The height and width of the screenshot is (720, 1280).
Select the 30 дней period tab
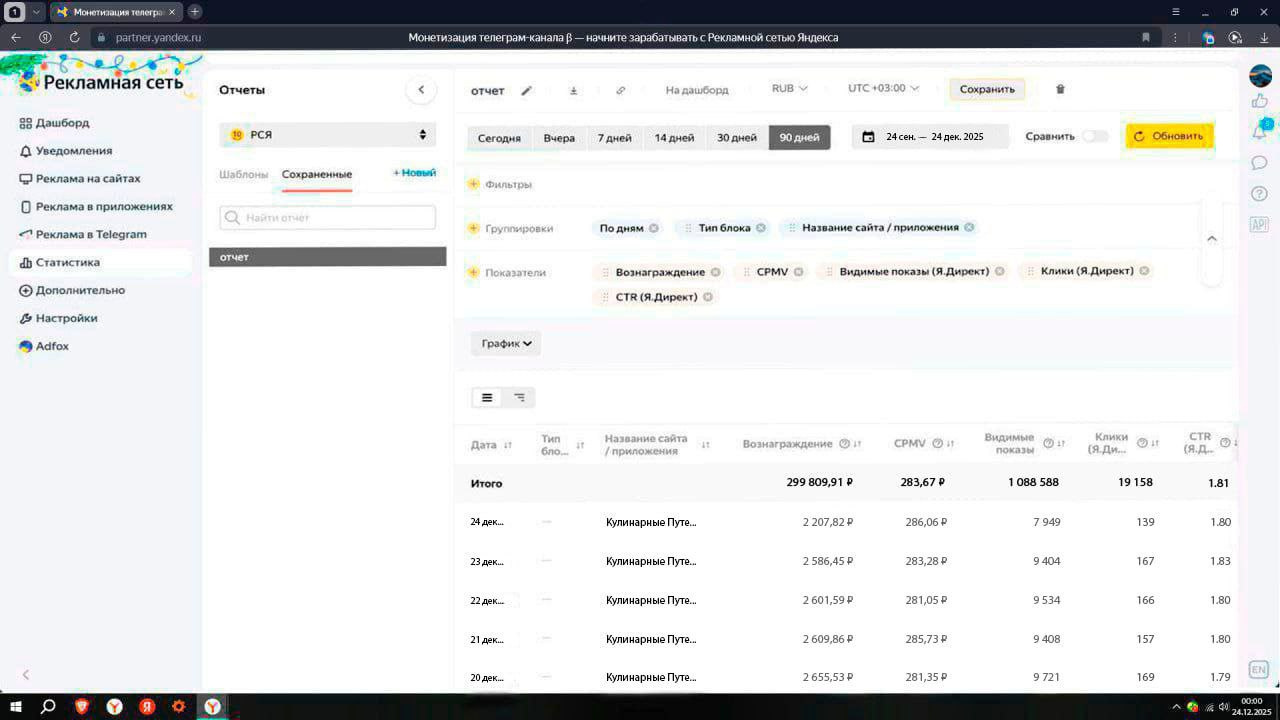click(x=737, y=138)
